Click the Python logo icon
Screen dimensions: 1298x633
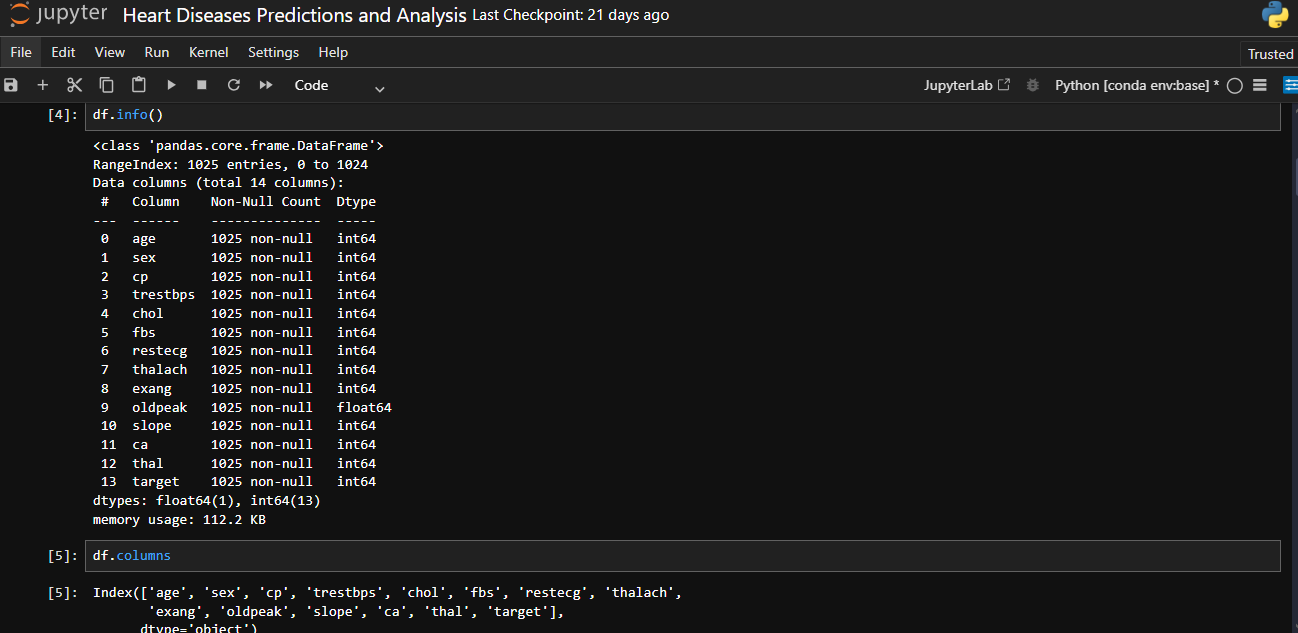point(1275,15)
